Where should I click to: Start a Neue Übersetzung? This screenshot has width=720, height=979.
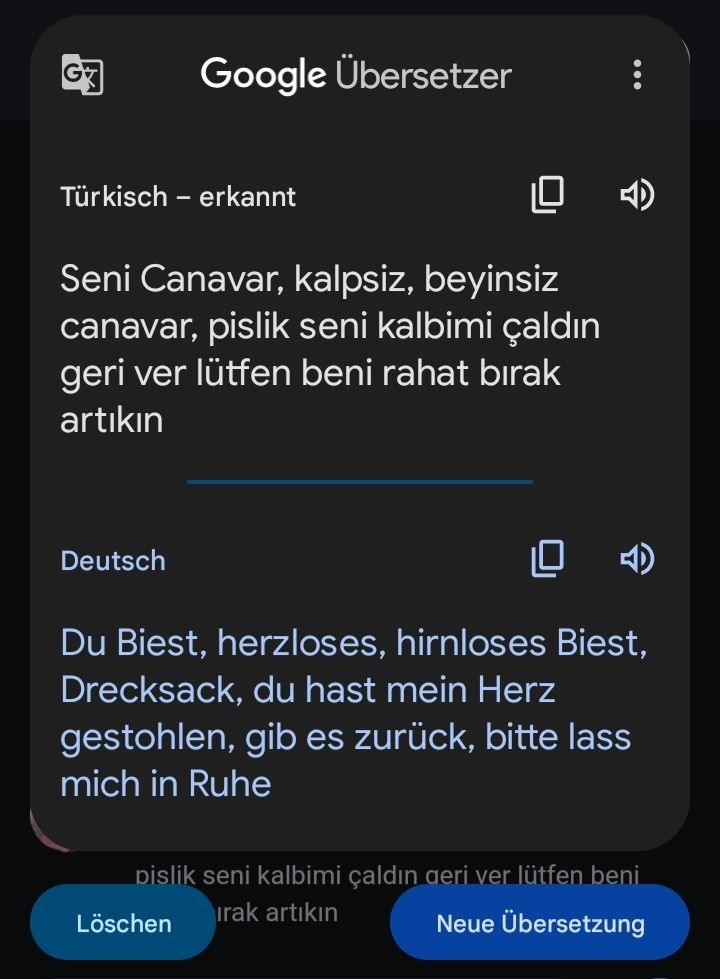click(540, 923)
